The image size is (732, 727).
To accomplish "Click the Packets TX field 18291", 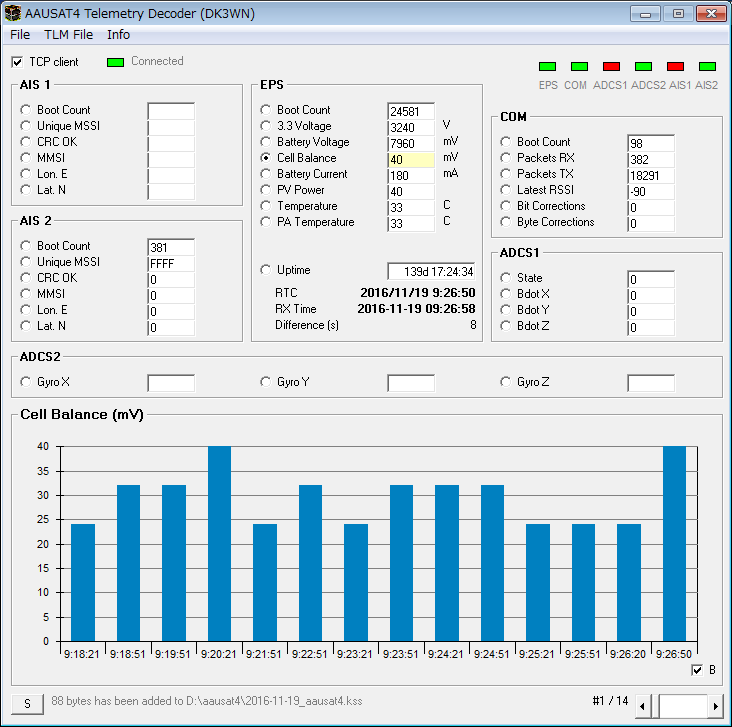I will 651,176.
